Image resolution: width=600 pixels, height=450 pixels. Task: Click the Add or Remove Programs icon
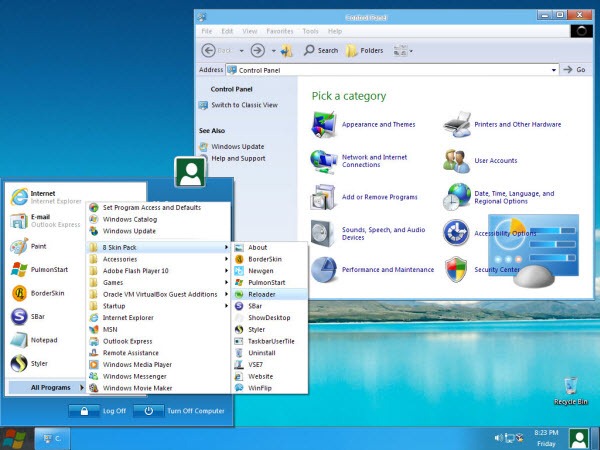pyautogui.click(x=323, y=197)
